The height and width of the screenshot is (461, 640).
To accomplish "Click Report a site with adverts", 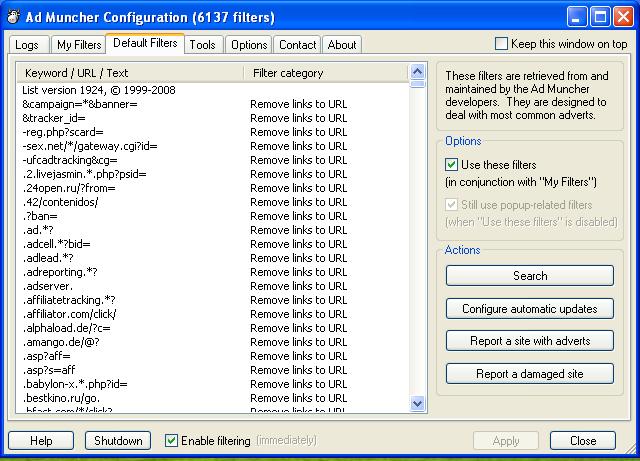I will tap(530, 341).
